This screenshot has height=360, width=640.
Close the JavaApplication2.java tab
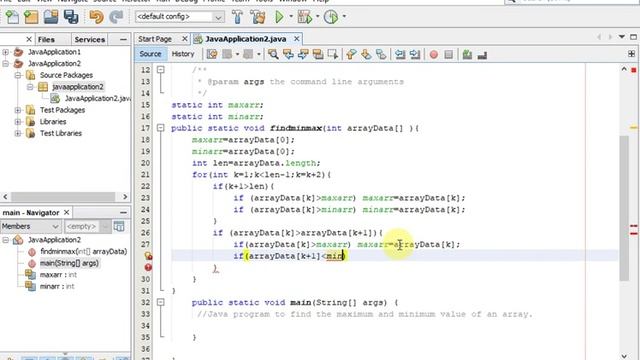coord(297,39)
